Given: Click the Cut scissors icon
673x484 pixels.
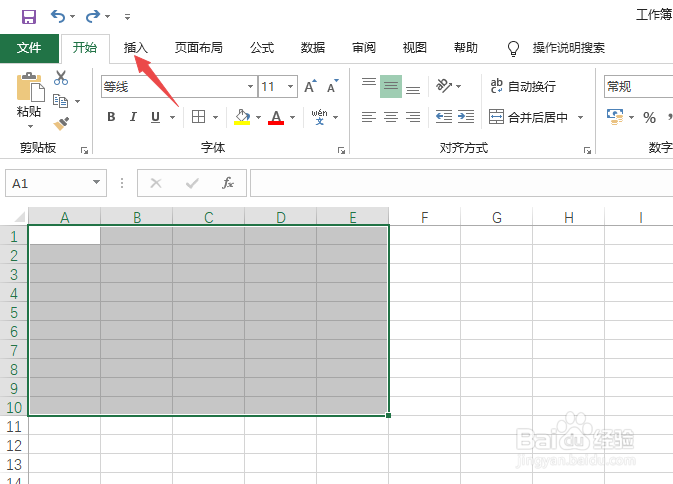Looking at the screenshot, I should [x=61, y=78].
